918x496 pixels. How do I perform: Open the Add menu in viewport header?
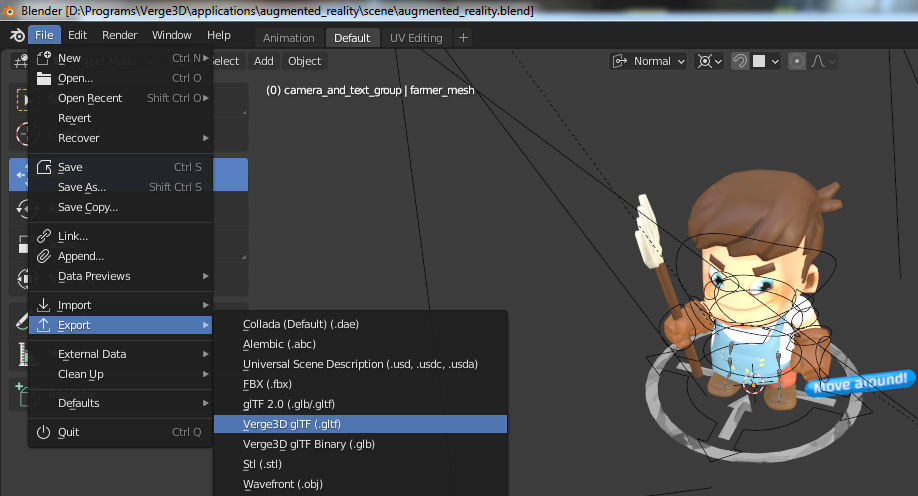click(263, 61)
